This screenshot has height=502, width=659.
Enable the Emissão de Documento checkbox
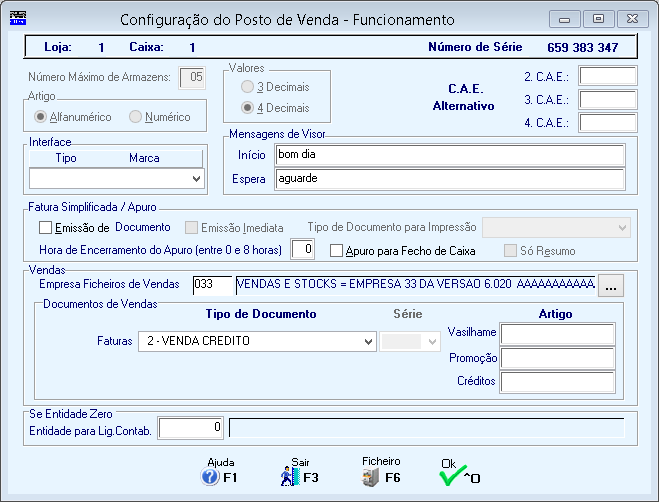pos(44,228)
